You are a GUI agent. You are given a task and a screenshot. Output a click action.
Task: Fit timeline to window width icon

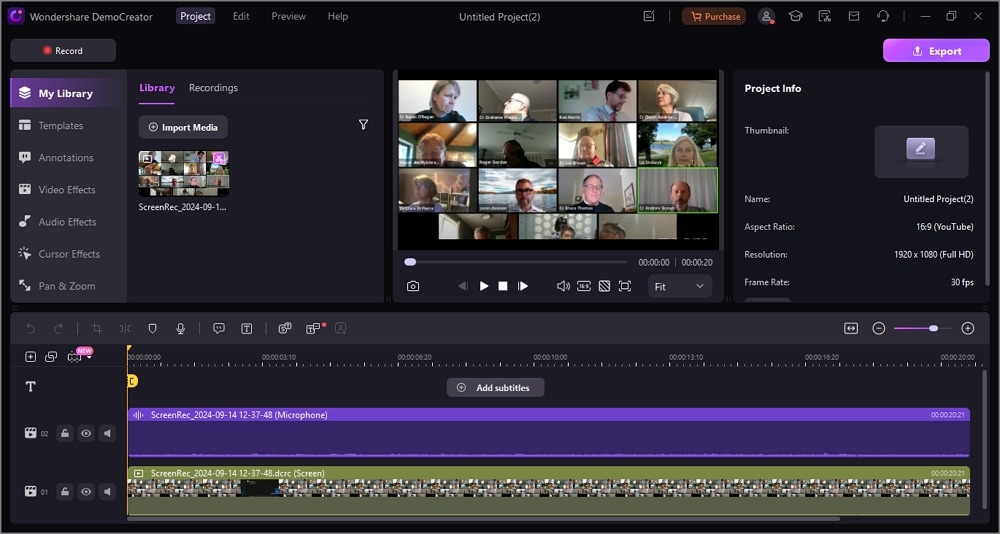click(x=851, y=328)
